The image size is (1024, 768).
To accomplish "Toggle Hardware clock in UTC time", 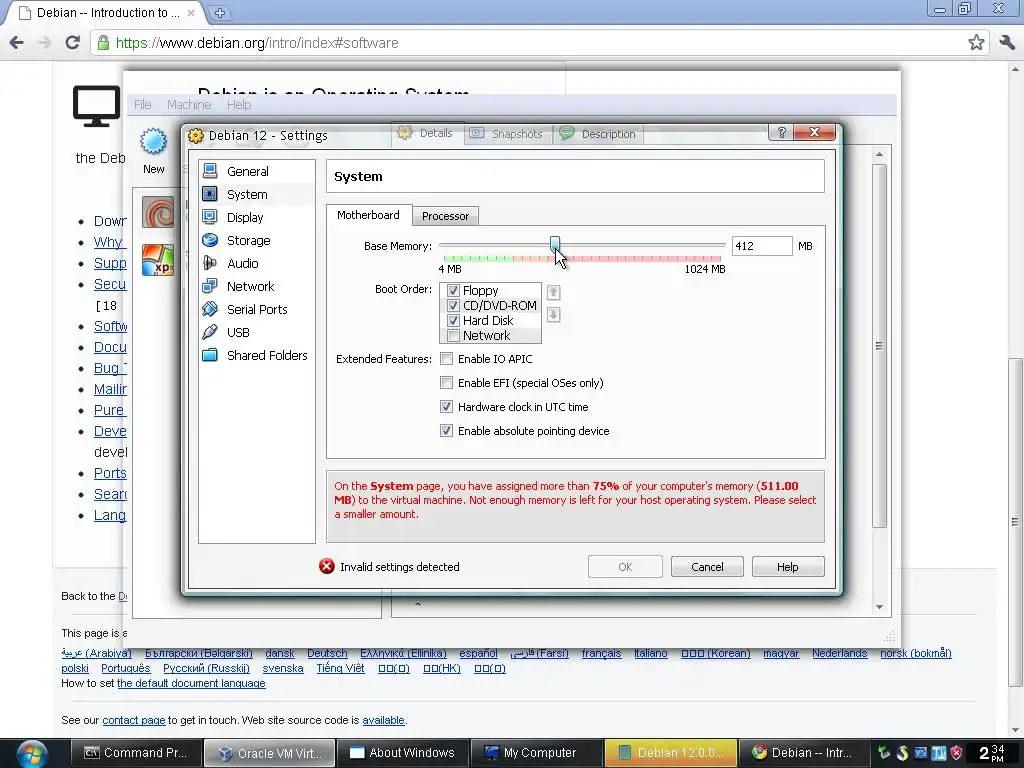I will (447, 407).
